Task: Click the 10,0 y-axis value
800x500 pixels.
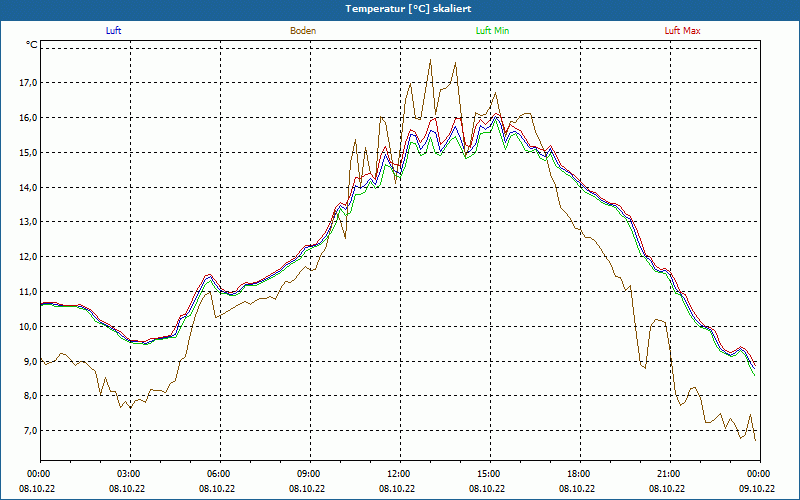Action: [x=29, y=327]
